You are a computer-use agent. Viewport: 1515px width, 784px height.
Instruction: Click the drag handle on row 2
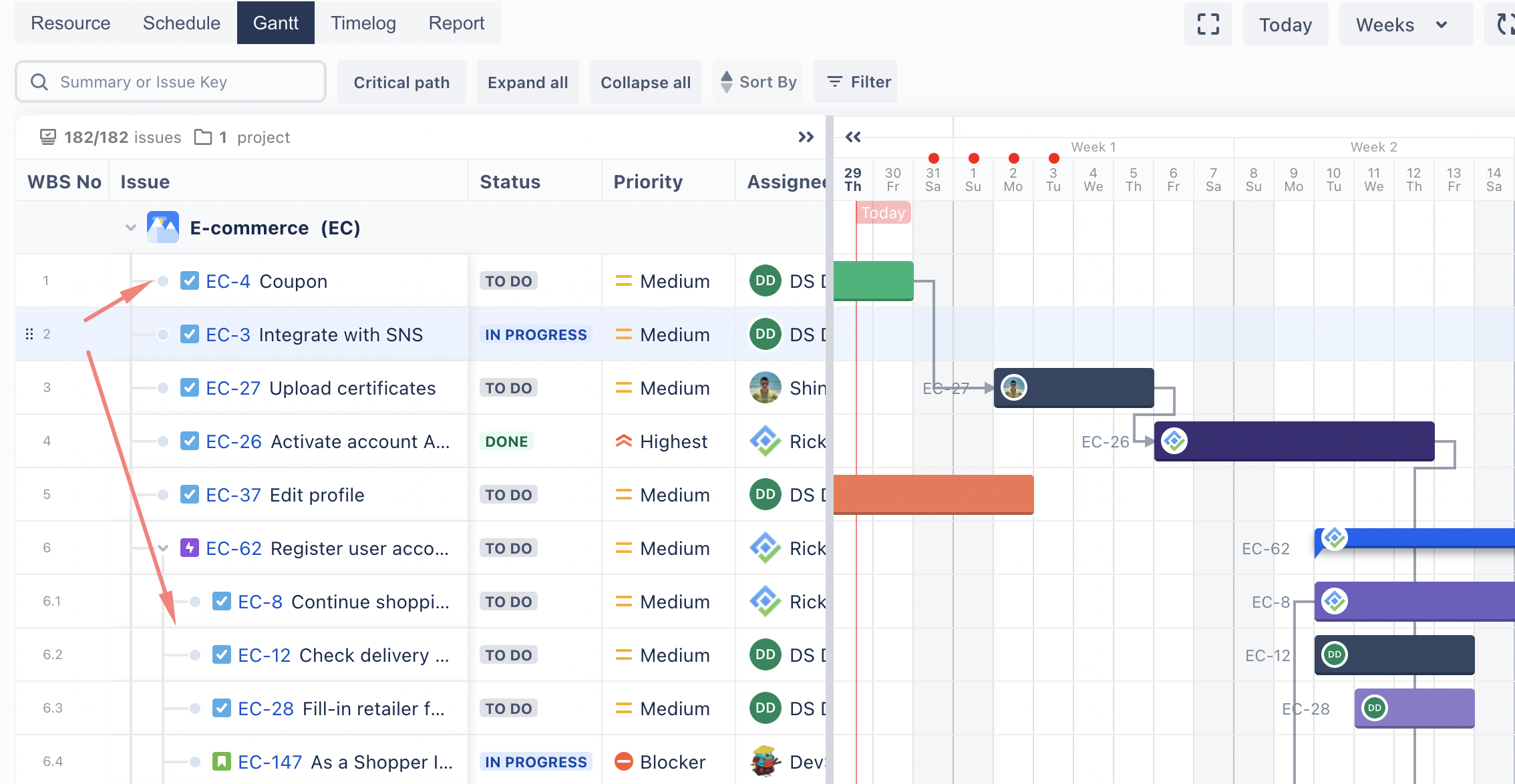29,334
